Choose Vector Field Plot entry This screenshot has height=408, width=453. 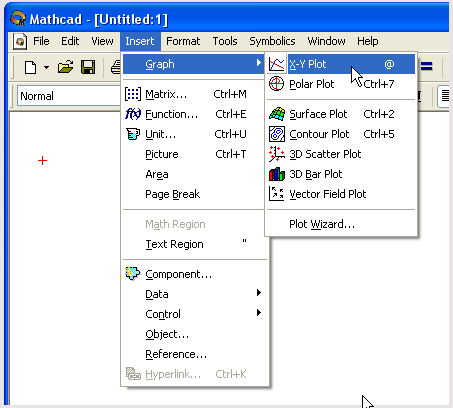click(341, 194)
